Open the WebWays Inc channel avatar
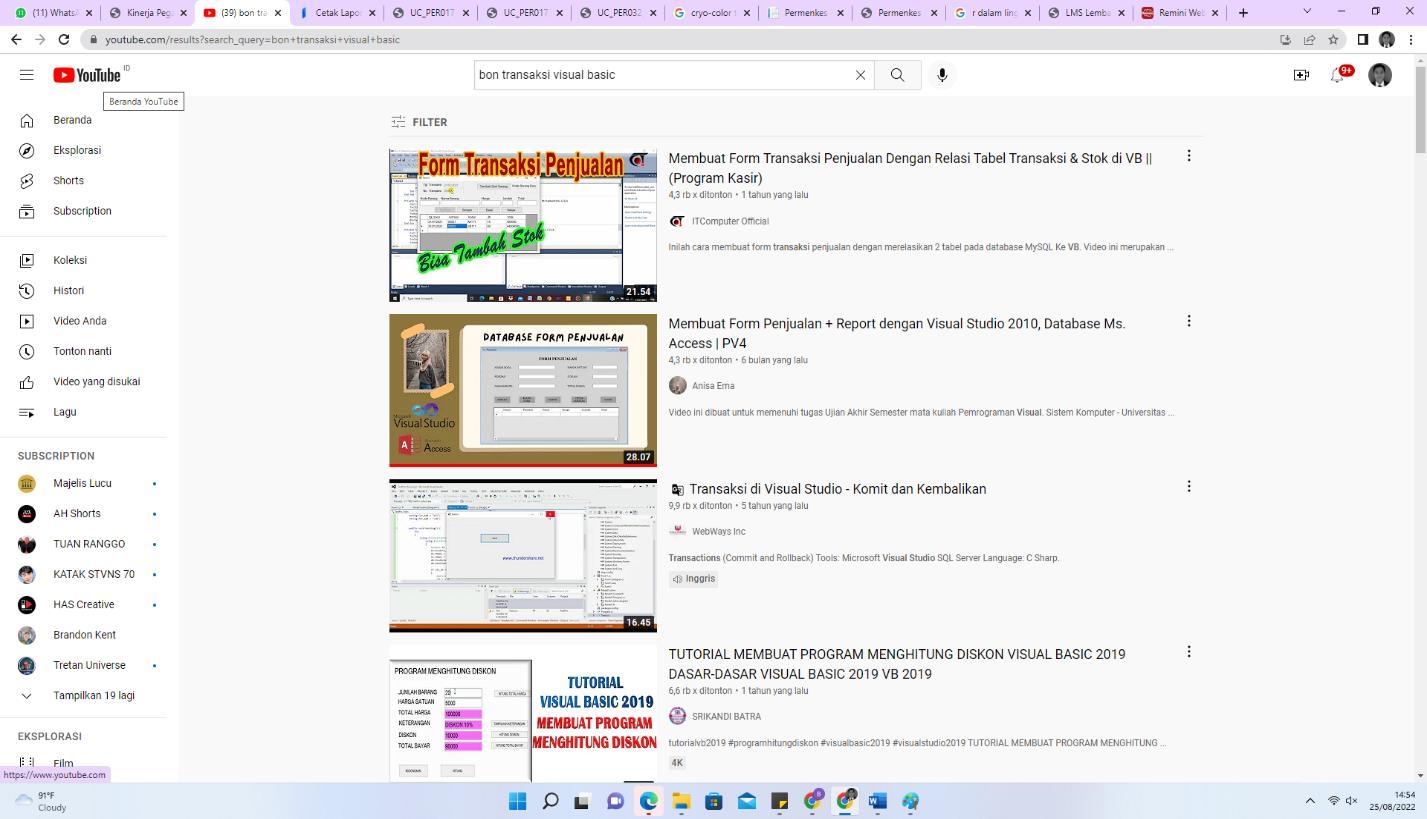Screen dimensions: 1427x819 click(x=677, y=532)
